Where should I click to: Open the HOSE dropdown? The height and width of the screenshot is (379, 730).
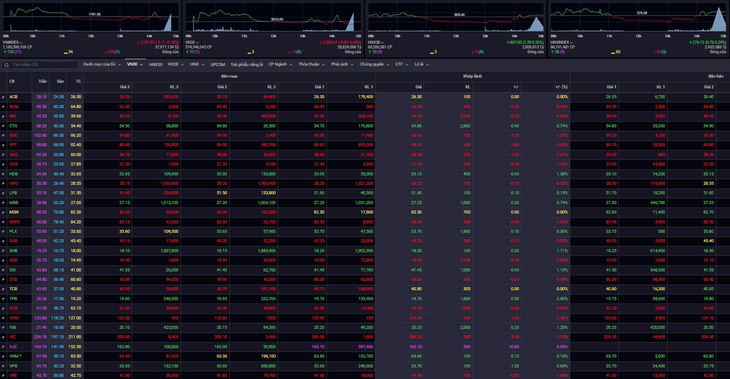point(176,64)
